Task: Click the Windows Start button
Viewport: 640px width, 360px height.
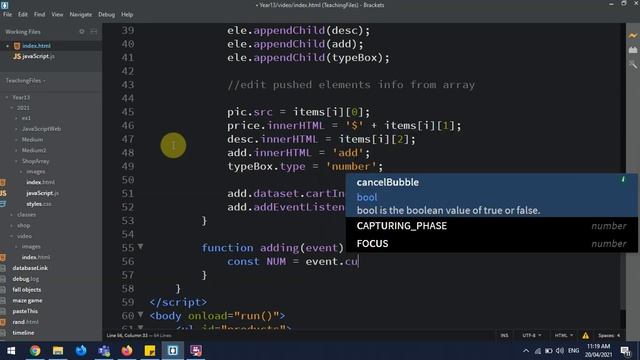Action: (11, 351)
